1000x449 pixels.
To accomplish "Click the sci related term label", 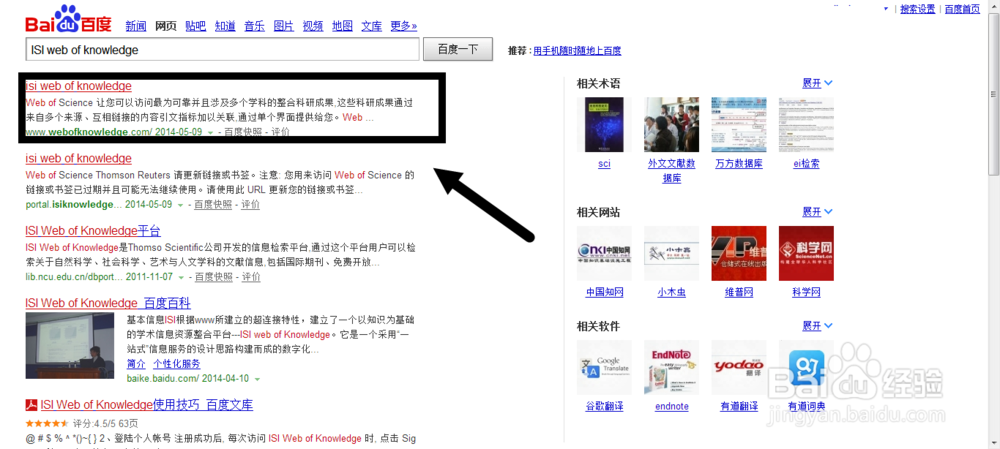I will point(604,164).
